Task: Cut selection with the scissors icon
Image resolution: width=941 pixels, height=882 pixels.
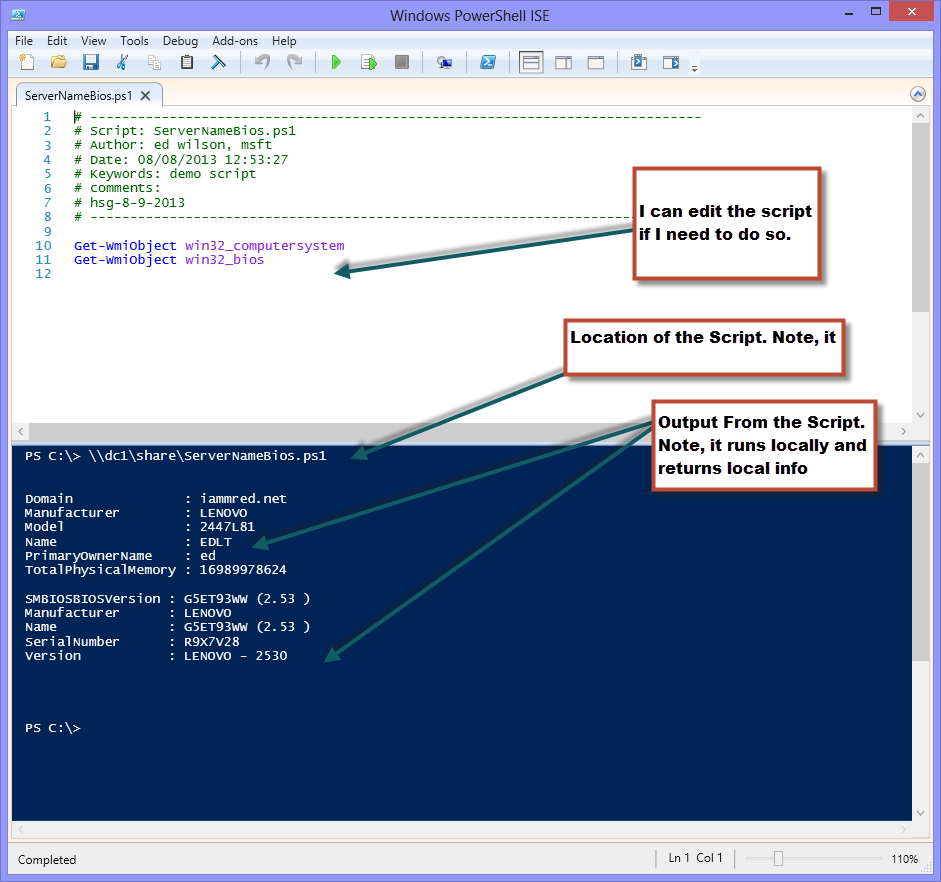Action: (122, 62)
